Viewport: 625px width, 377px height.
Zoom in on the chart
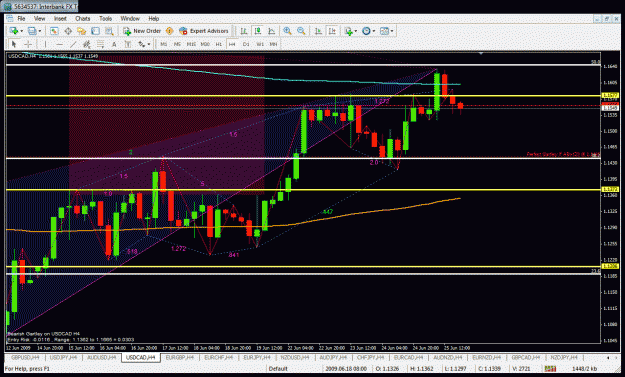point(287,31)
